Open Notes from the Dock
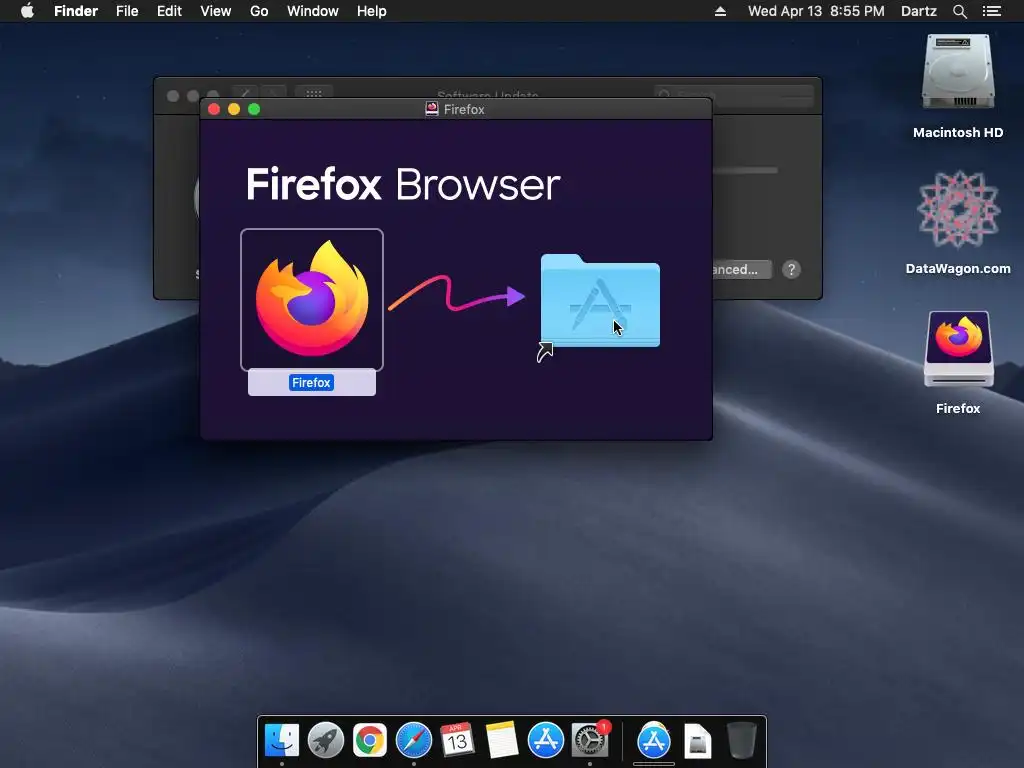The width and height of the screenshot is (1024, 768). tap(502, 741)
